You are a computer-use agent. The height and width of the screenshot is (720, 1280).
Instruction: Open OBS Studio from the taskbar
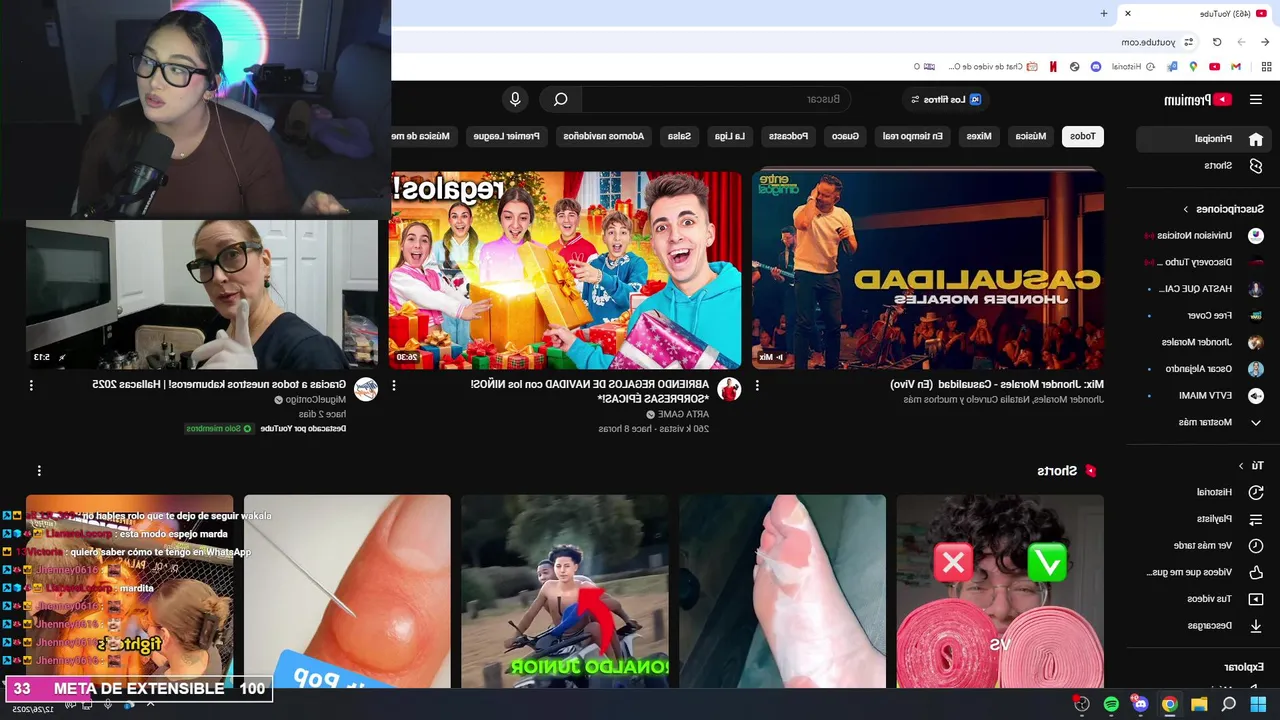(1082, 704)
